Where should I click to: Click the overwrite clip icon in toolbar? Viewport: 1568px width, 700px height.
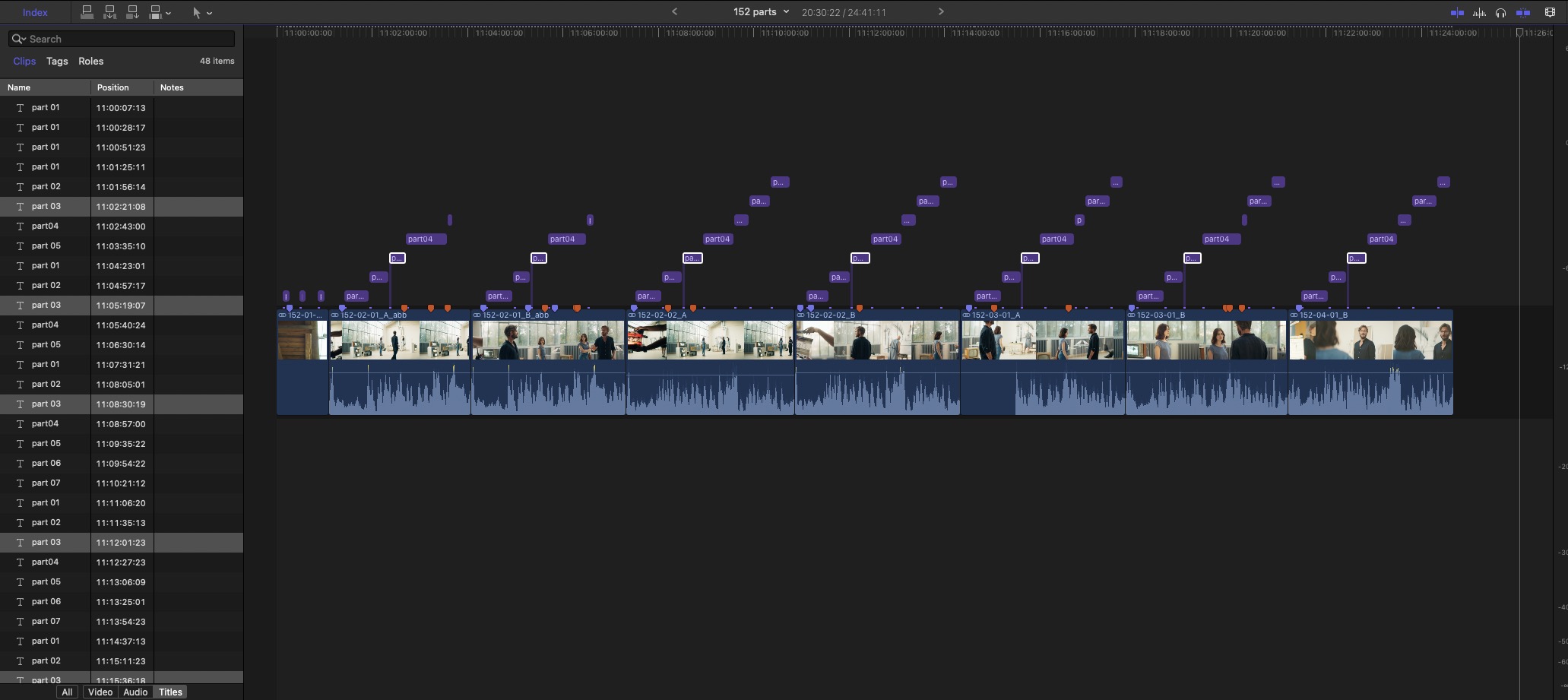(155, 12)
